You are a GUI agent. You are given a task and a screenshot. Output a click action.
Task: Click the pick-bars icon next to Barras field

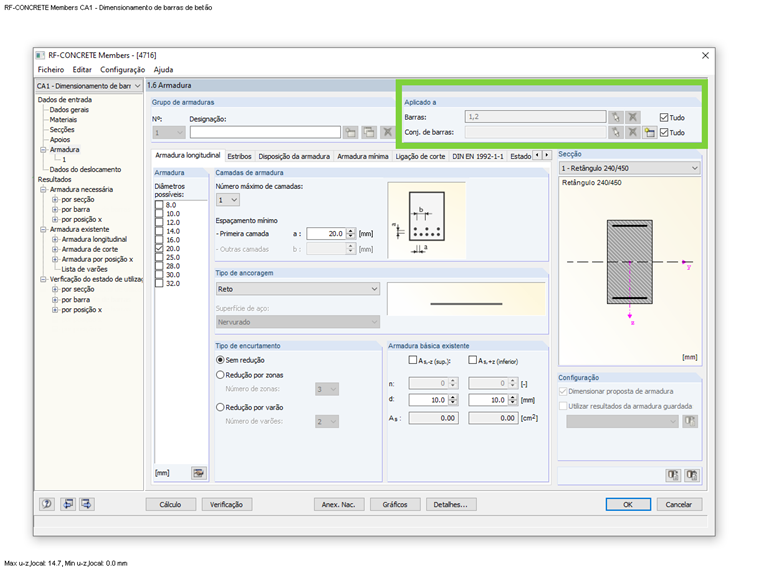[x=616, y=117]
